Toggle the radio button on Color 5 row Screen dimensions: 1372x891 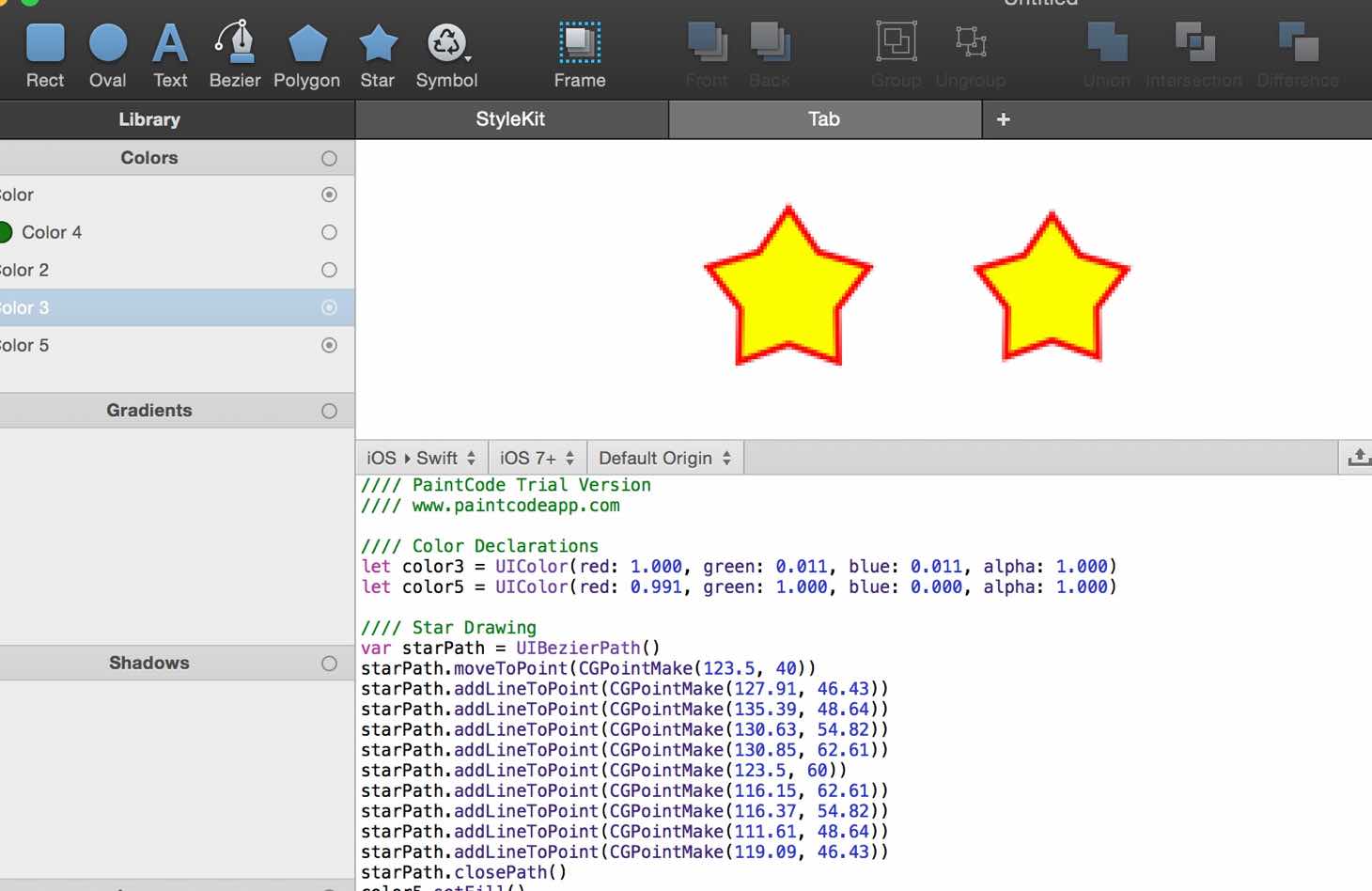point(329,345)
